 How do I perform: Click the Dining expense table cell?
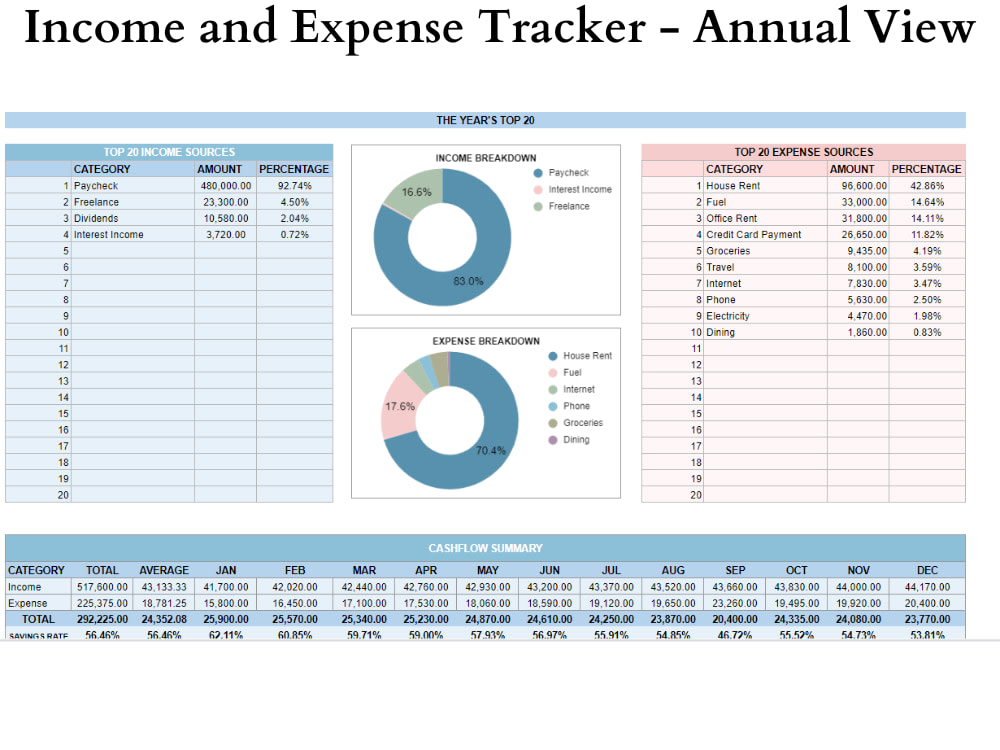click(x=765, y=332)
